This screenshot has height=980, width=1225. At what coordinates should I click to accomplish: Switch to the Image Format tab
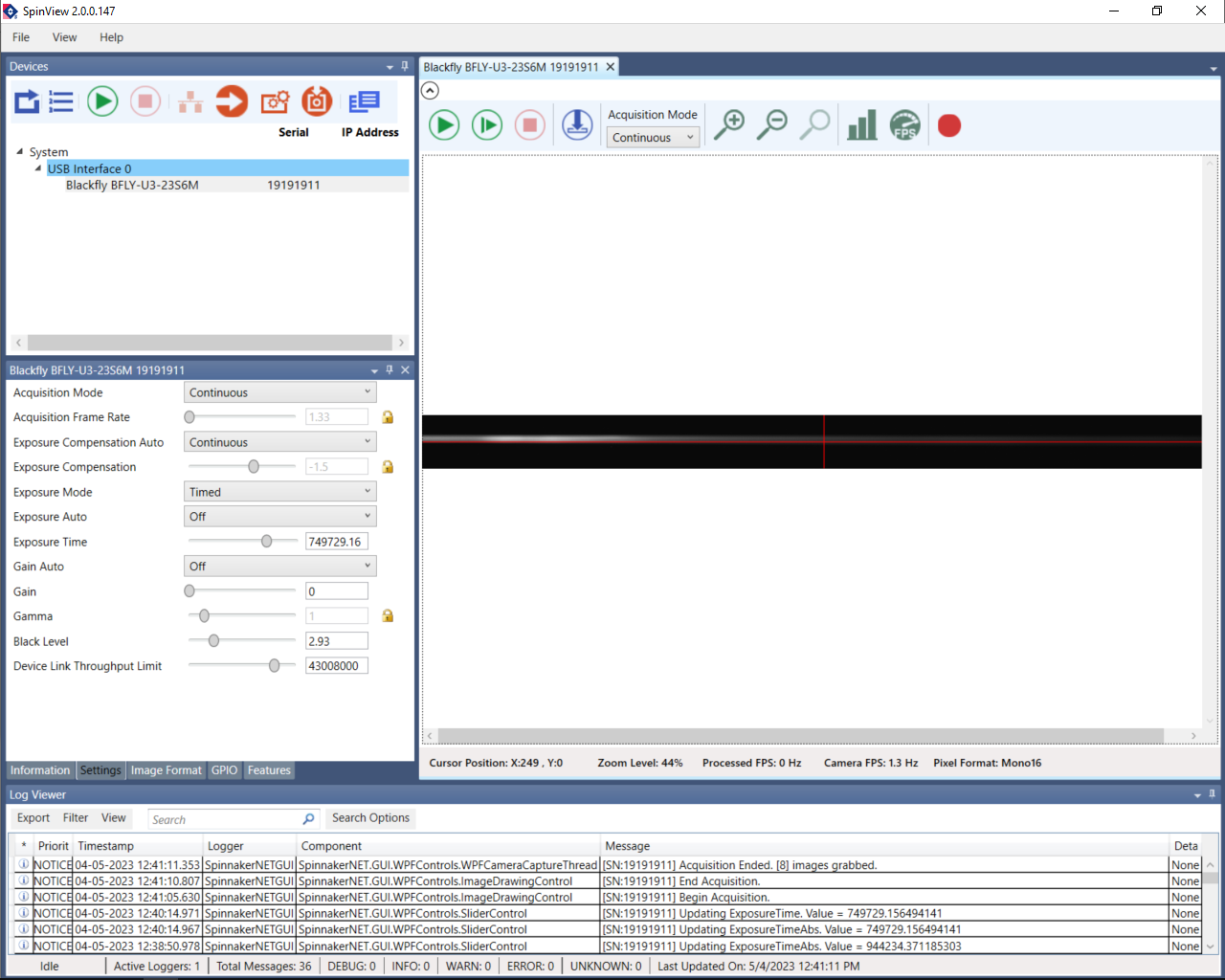click(166, 770)
